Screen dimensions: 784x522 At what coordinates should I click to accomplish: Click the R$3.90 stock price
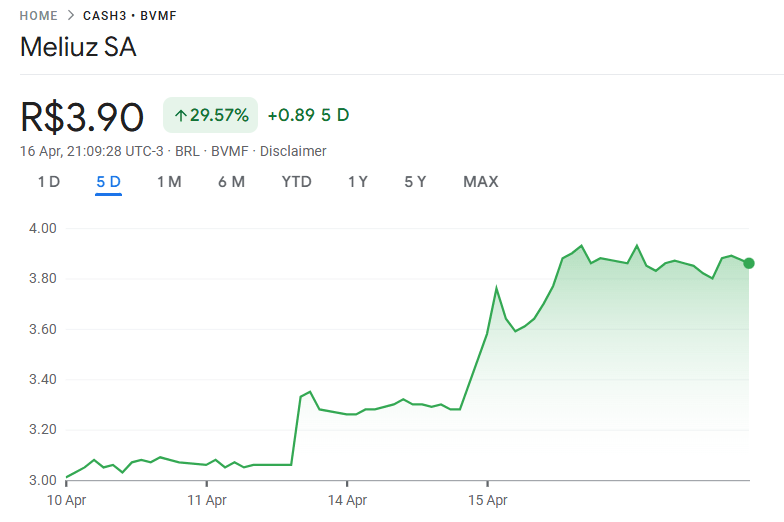click(83, 117)
